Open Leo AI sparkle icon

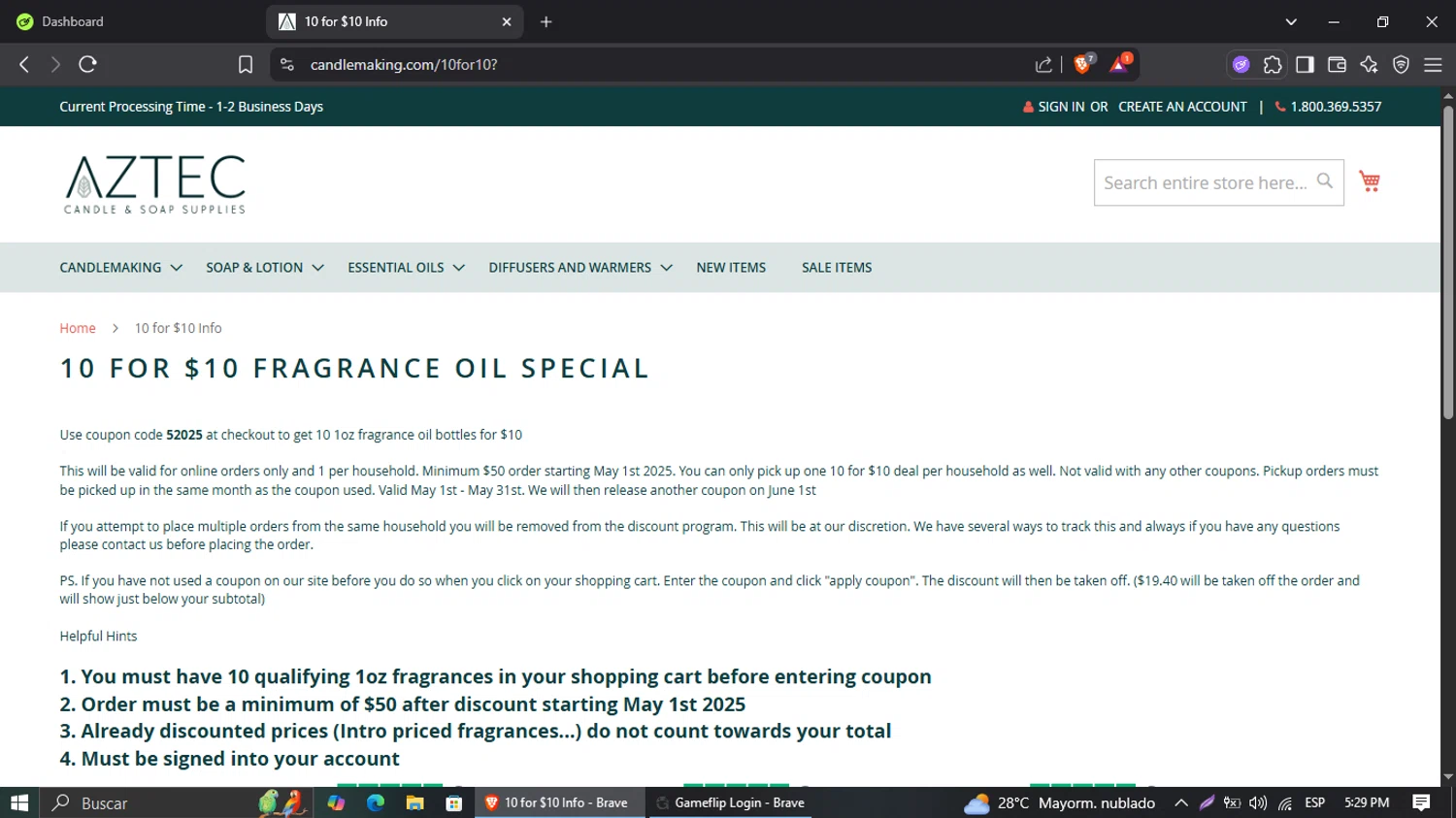1369,64
